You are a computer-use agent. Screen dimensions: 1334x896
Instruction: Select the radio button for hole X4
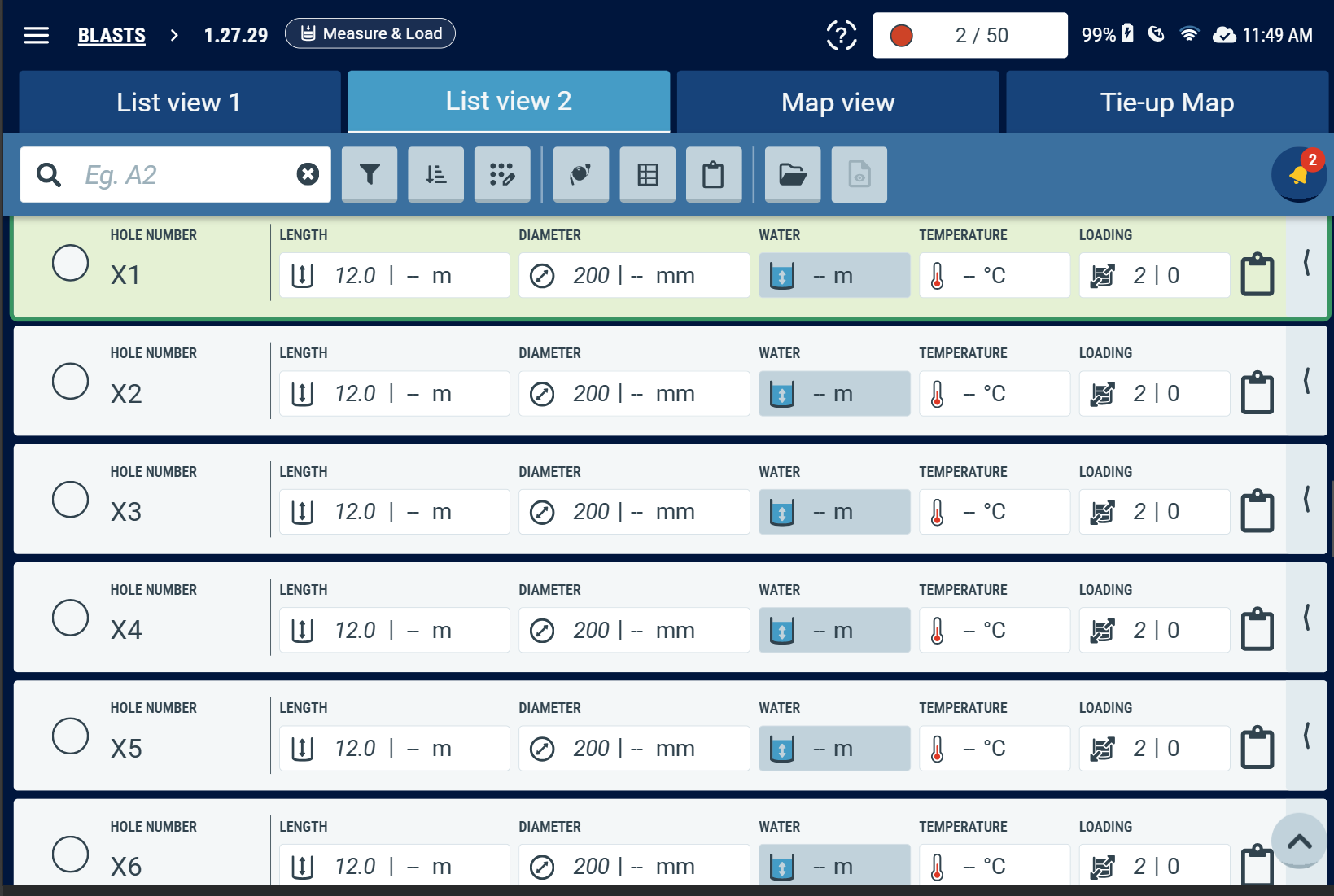click(71, 618)
